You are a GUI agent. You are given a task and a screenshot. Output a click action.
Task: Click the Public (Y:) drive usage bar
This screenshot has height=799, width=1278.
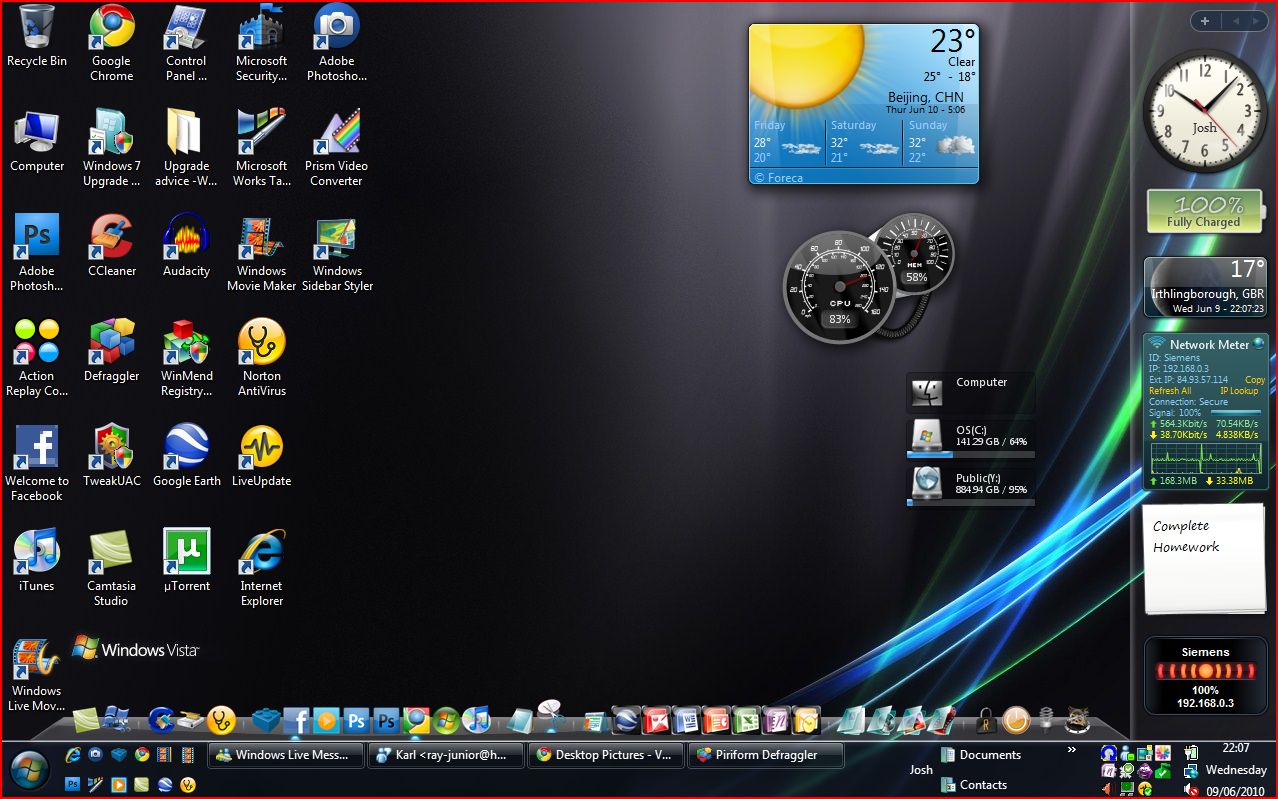(970, 503)
